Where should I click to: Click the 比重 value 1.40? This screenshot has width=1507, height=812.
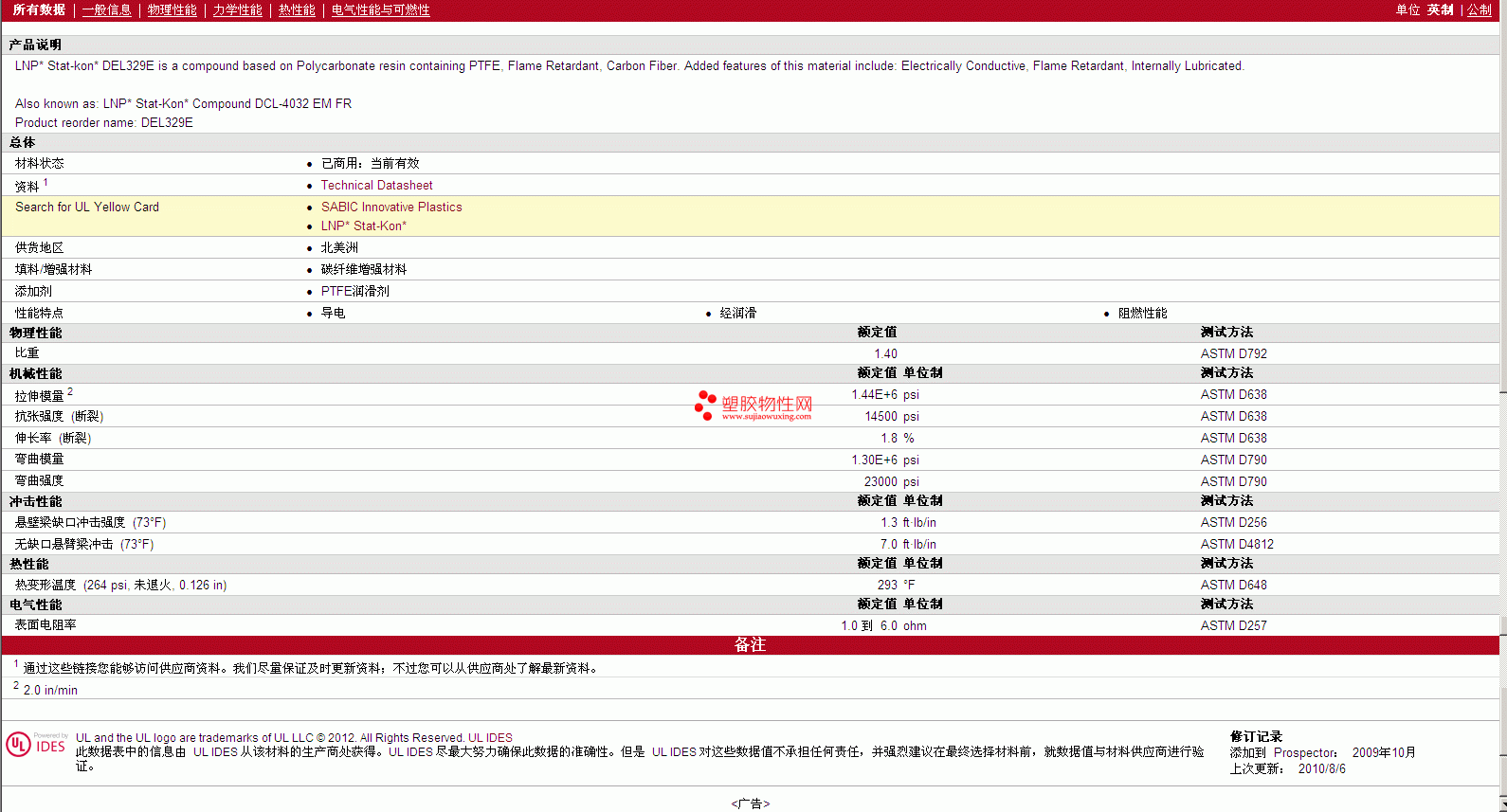pos(885,354)
